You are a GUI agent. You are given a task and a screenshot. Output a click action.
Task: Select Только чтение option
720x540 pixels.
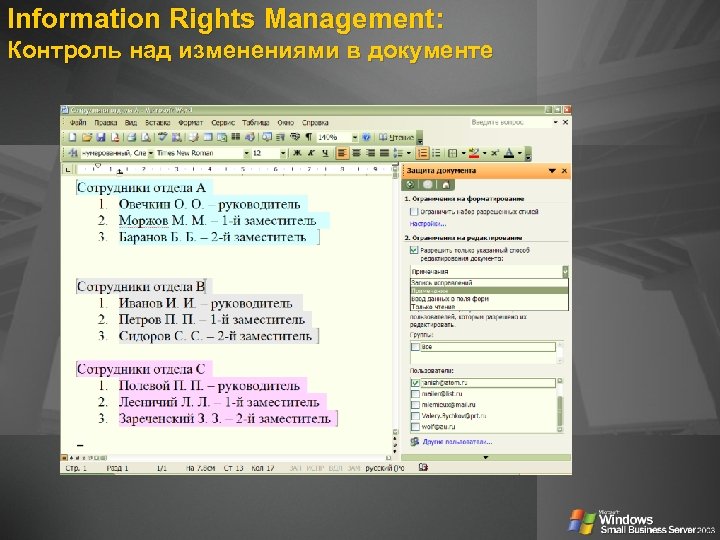489,307
